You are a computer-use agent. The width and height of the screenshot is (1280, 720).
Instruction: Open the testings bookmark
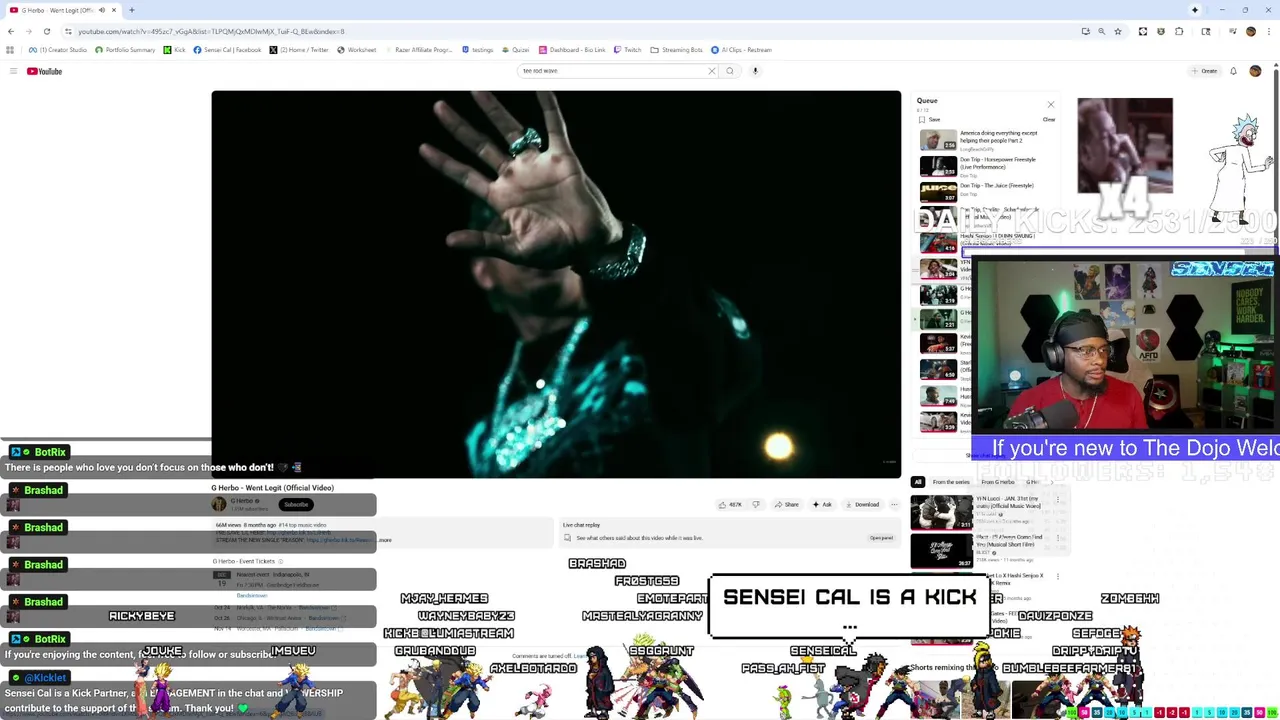pos(478,50)
